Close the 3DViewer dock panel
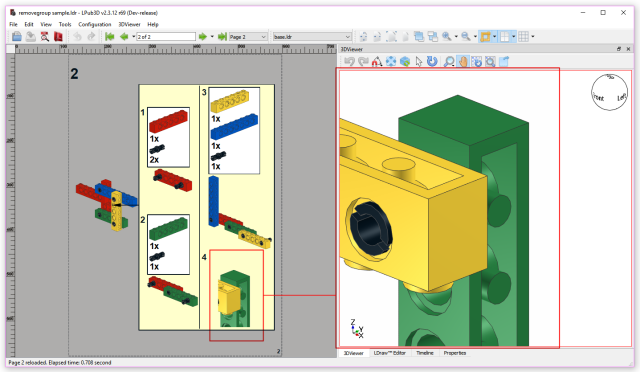This screenshot has width=640, height=372. (x=629, y=49)
